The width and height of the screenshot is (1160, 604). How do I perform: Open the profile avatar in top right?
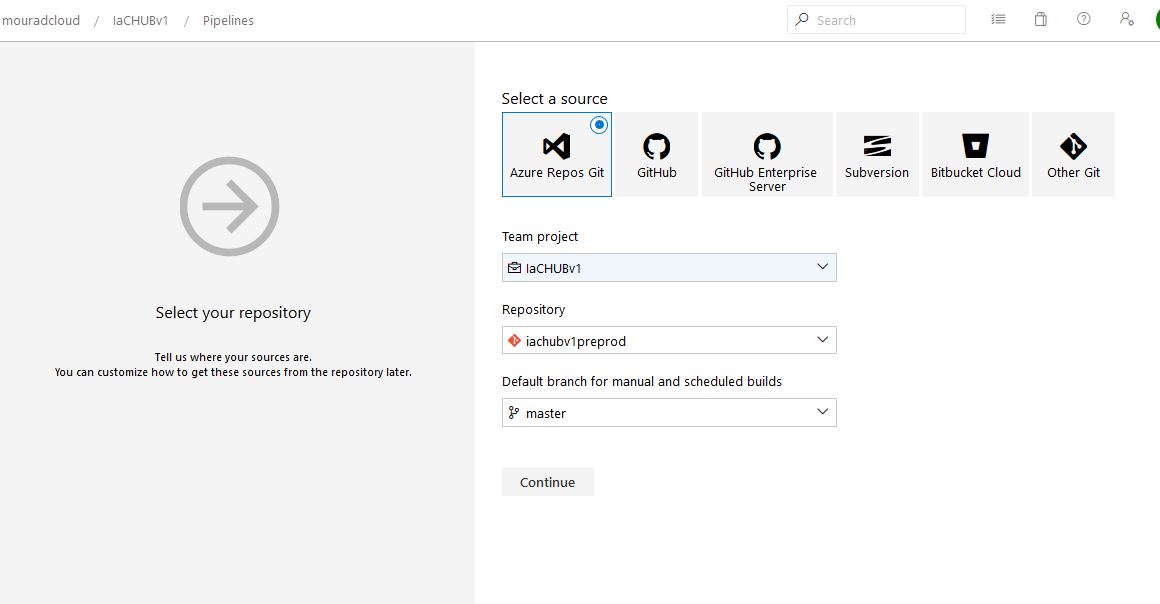pyautogui.click(x=1155, y=19)
